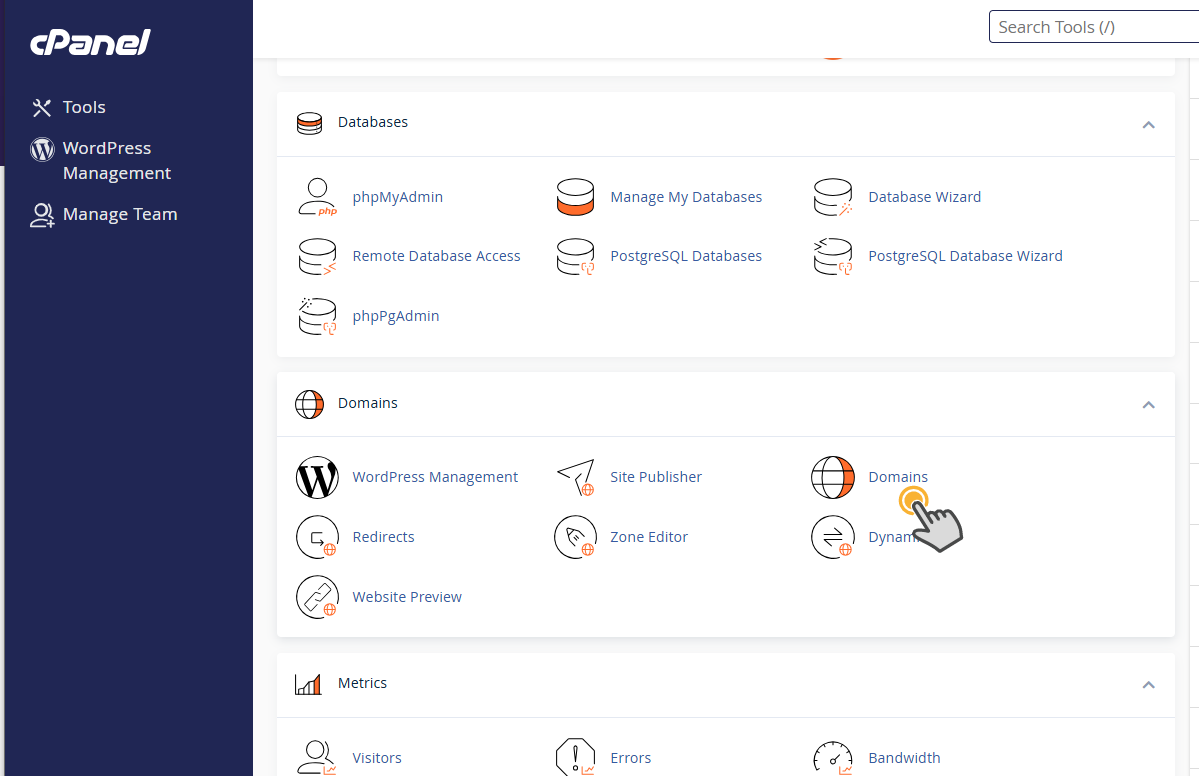
Task: Open the Website Preview link
Action: coord(407,596)
